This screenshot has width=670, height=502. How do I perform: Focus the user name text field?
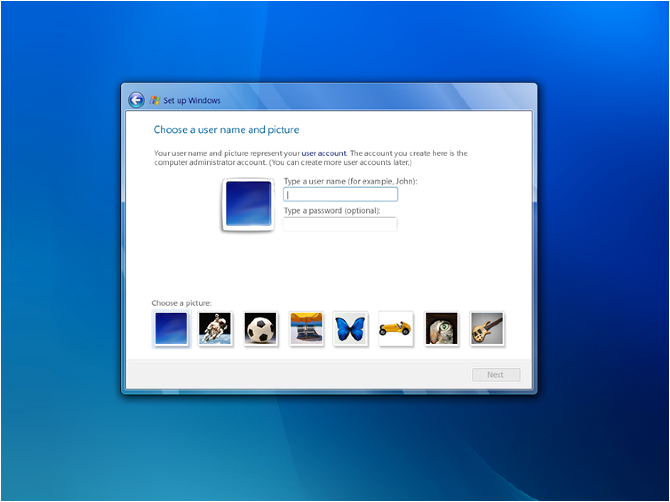click(x=341, y=194)
